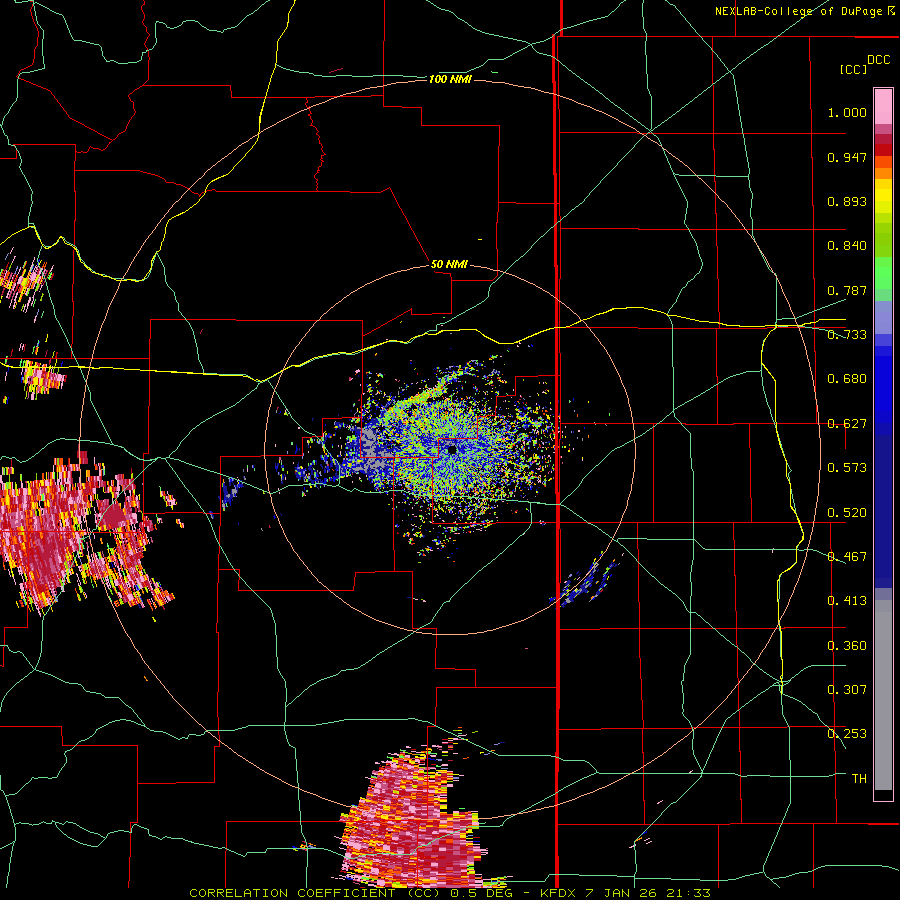Click the 0.413 scale value
Image resolution: width=900 pixels, height=900 pixels.
847,601
